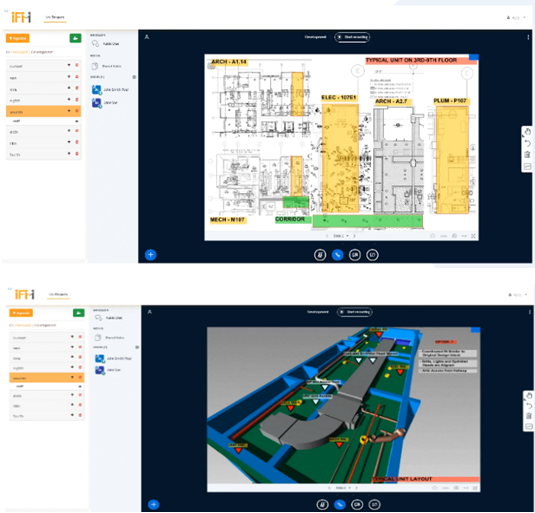The width and height of the screenshot is (535, 513).
Task: Click the undo annotation icon beside the 3D model slide
Action: coord(529,406)
